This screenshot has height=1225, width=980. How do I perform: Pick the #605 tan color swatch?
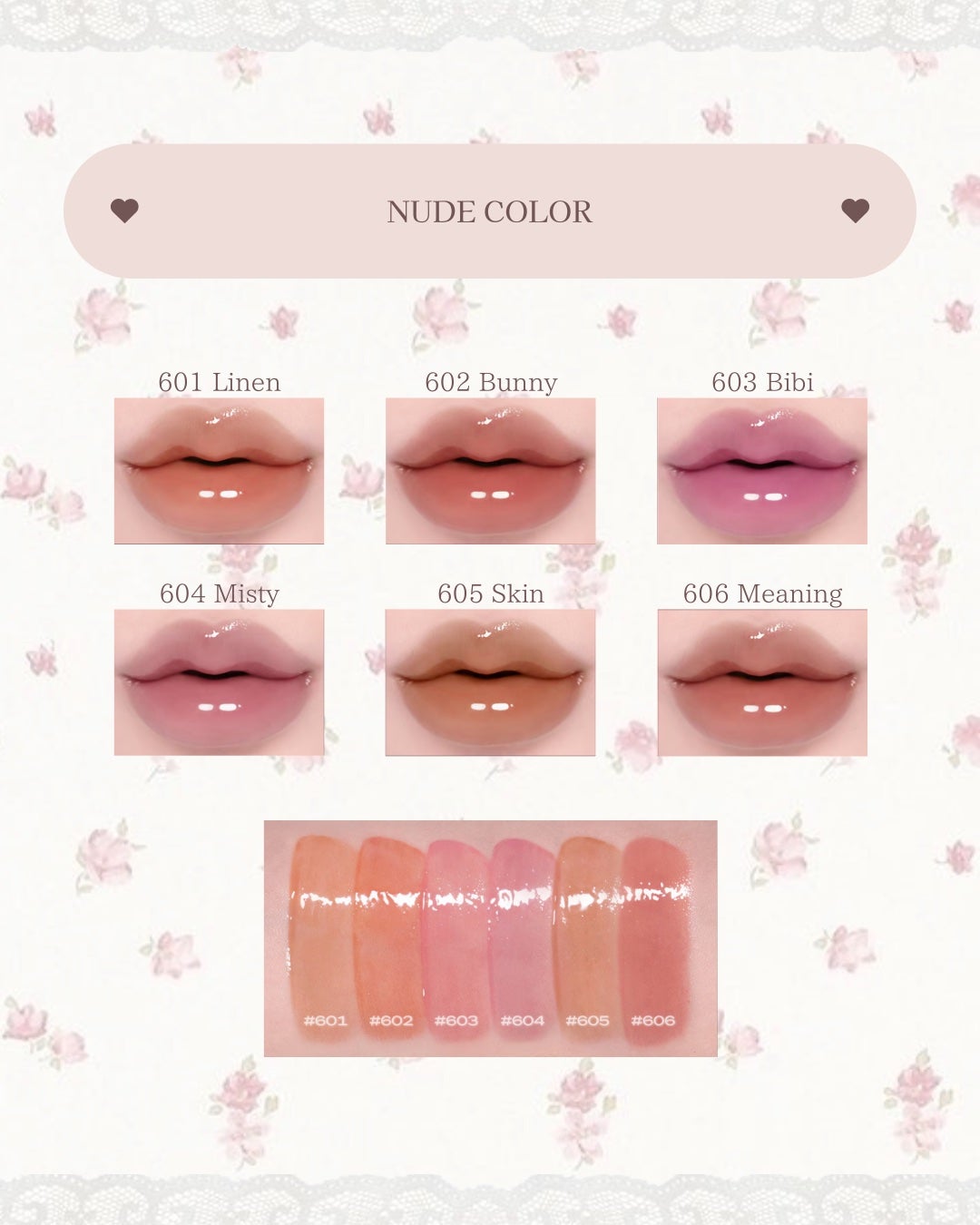tap(587, 935)
